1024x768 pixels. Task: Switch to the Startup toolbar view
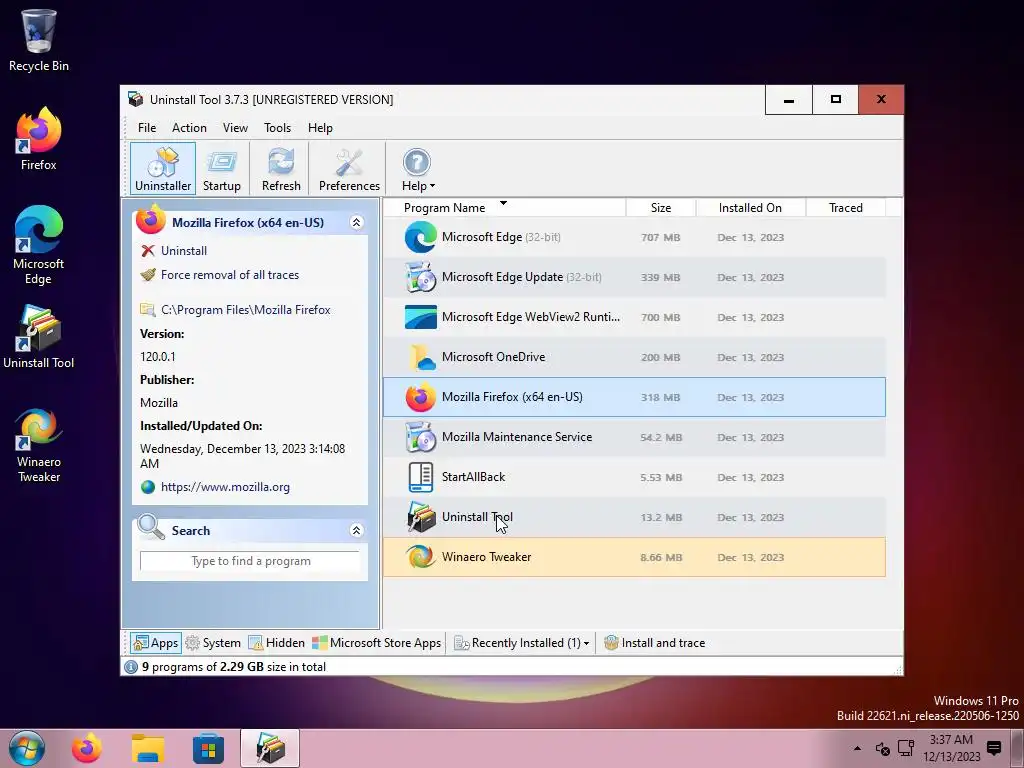[x=222, y=168]
